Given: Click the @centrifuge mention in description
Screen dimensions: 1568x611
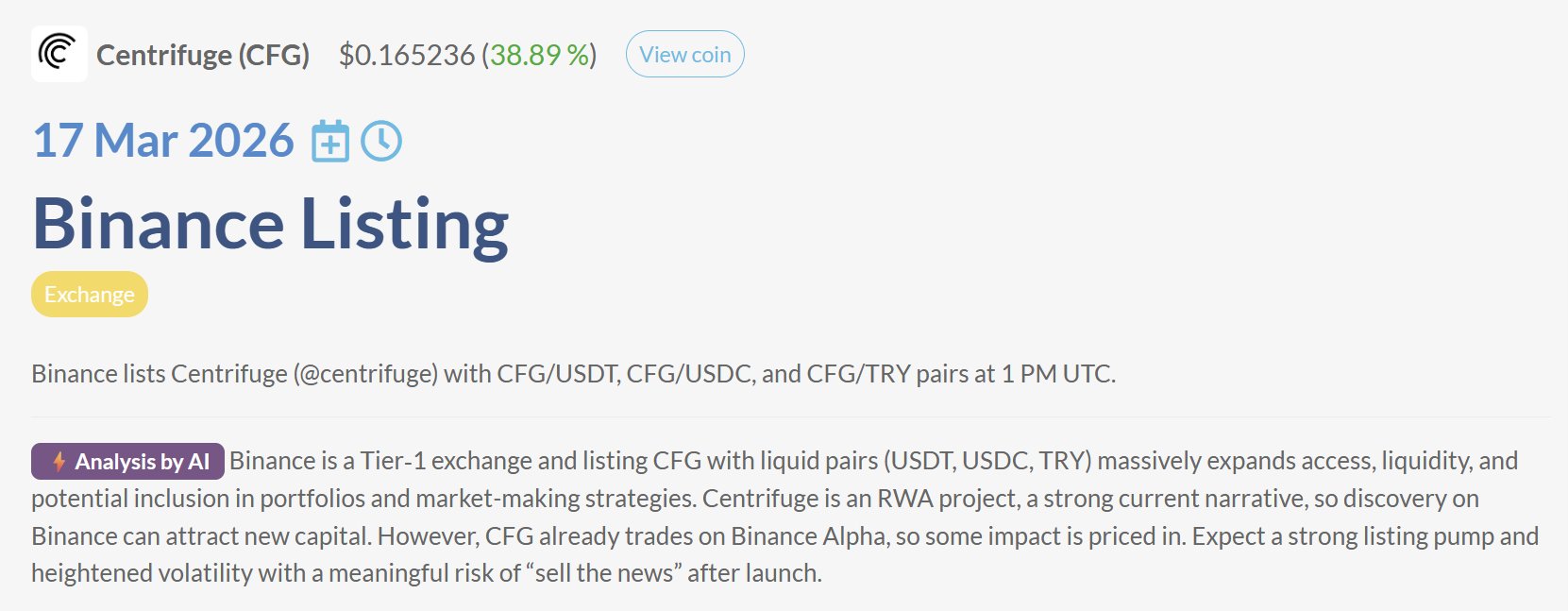Looking at the screenshot, I should click(x=365, y=374).
